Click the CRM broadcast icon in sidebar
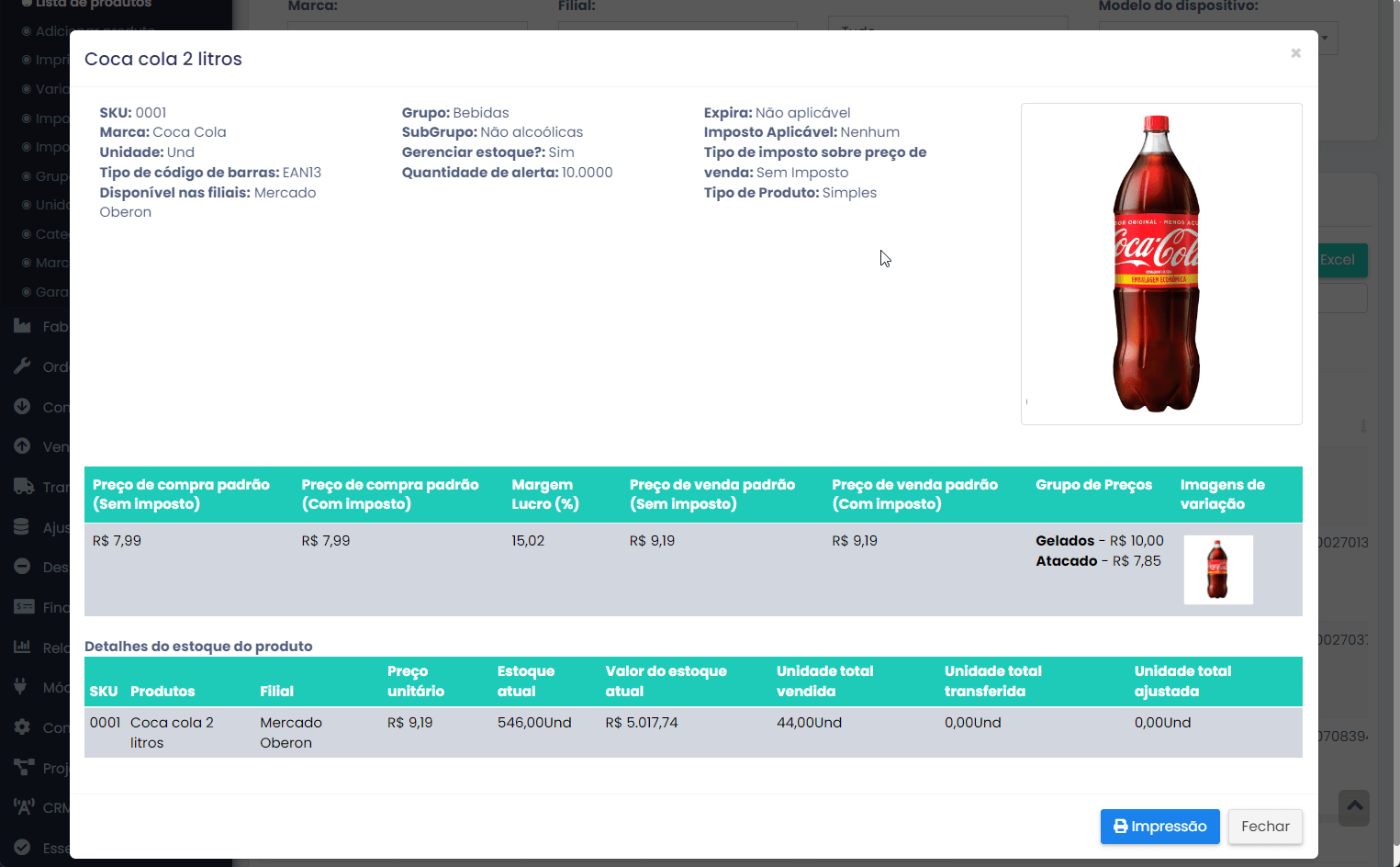1400x867 pixels. pyautogui.click(x=24, y=807)
